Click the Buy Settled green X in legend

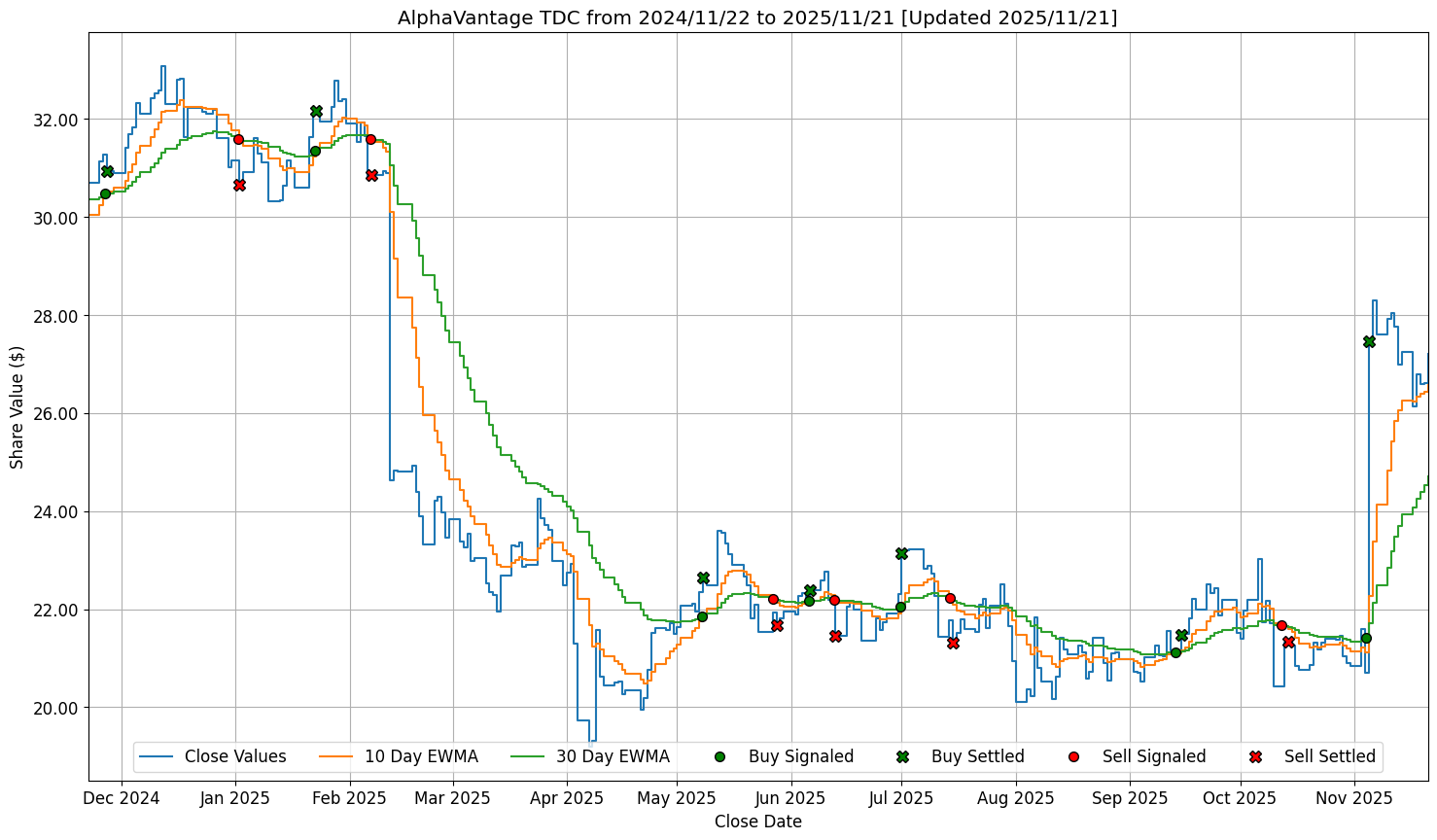point(902,756)
